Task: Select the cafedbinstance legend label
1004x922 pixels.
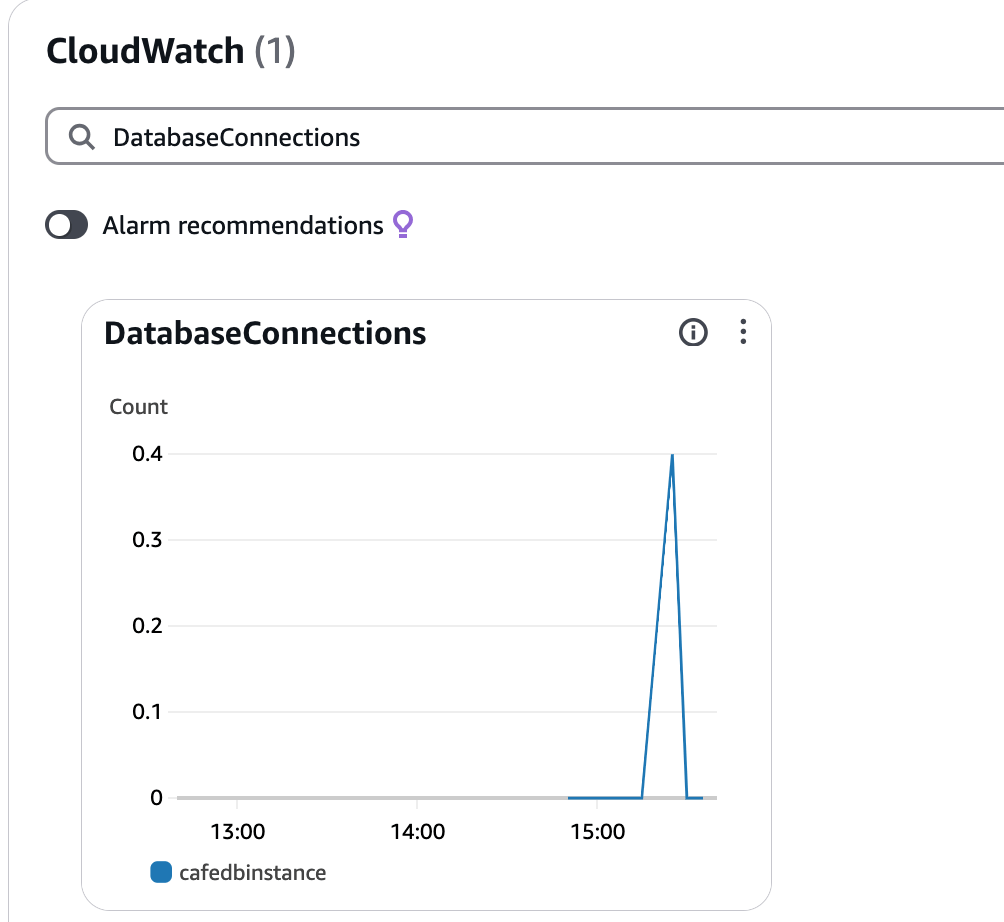Action: point(252,872)
